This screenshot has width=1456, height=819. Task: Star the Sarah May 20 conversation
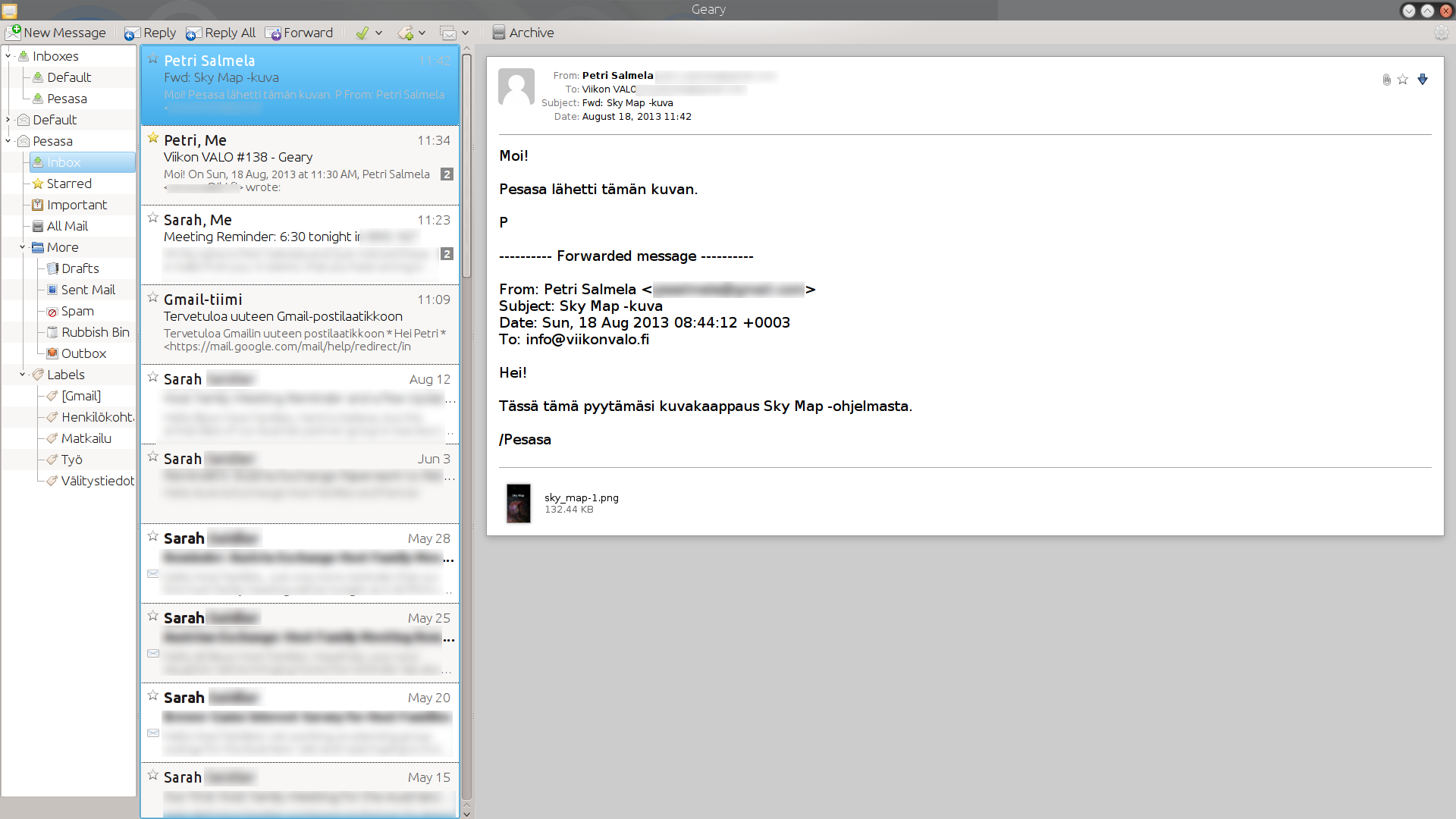(x=153, y=695)
